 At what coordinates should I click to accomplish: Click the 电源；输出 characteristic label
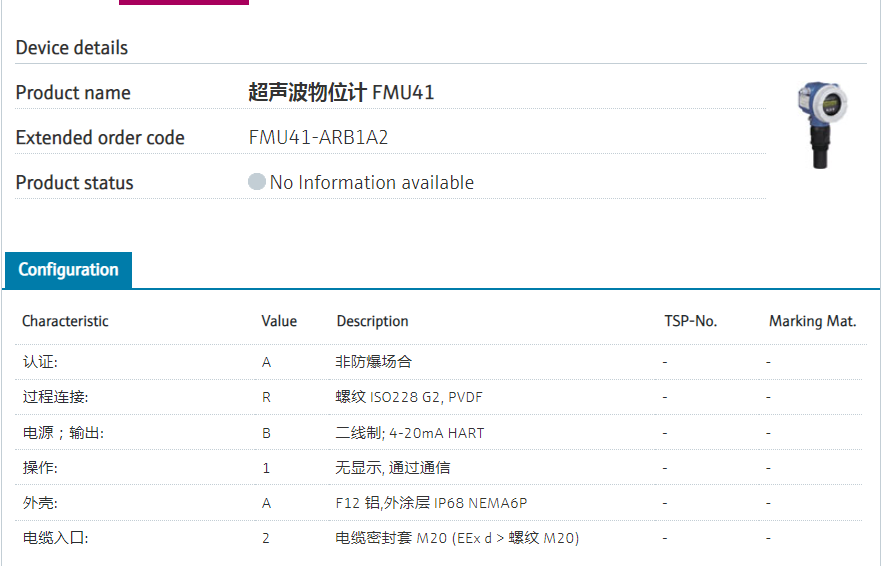(63, 433)
